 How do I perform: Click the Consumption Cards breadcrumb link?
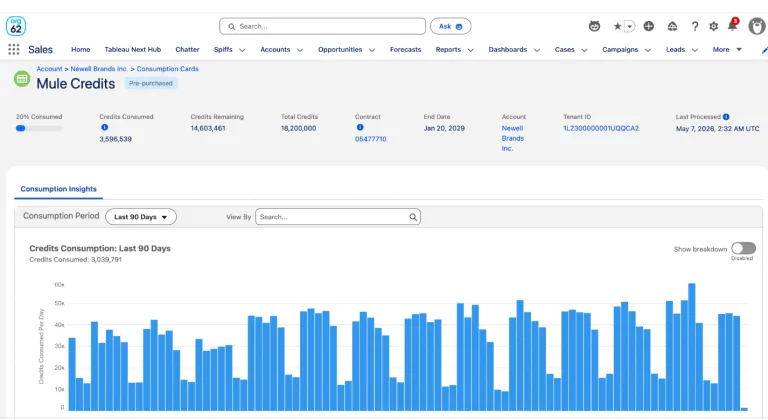168,69
